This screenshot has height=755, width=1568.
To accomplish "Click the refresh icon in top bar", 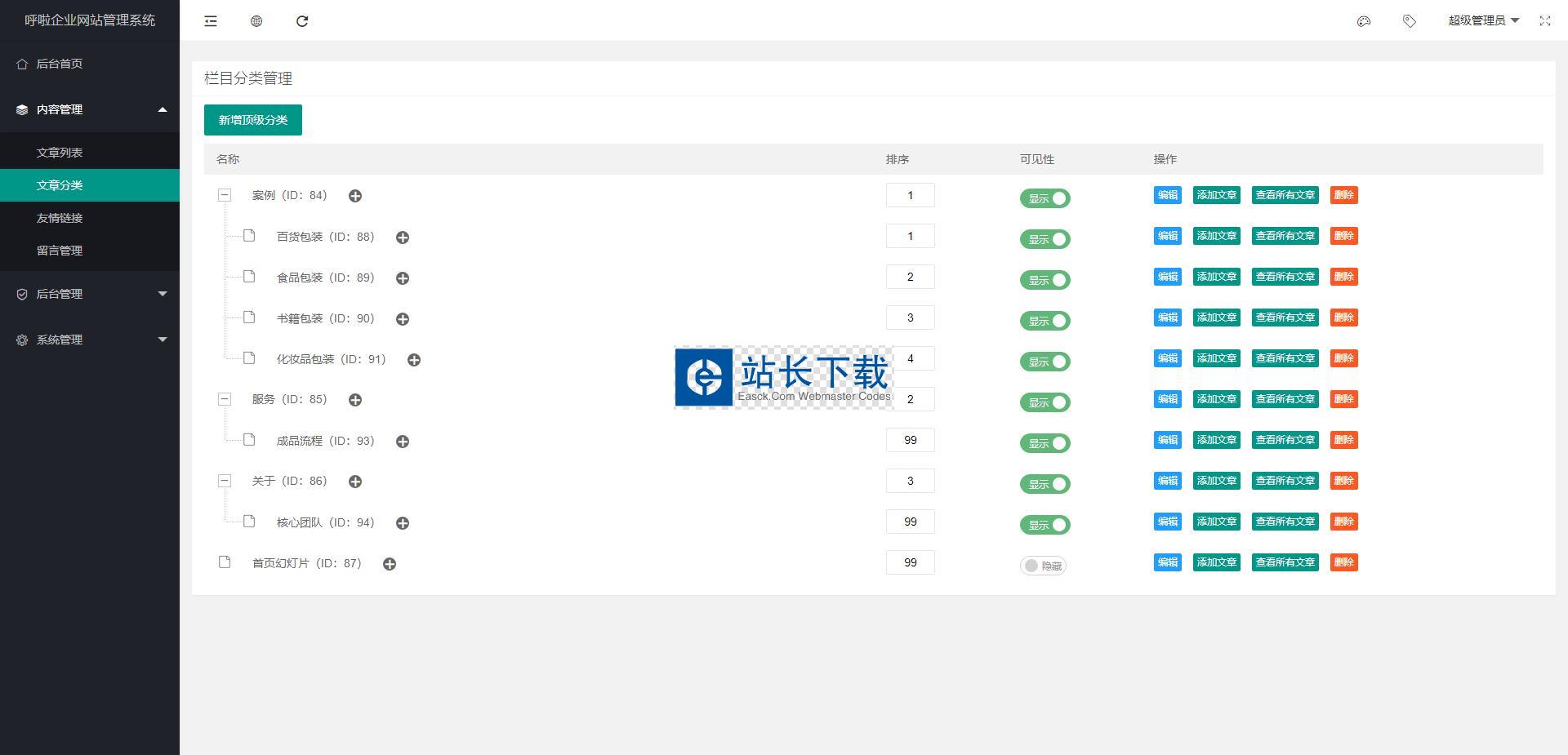I will tap(302, 21).
